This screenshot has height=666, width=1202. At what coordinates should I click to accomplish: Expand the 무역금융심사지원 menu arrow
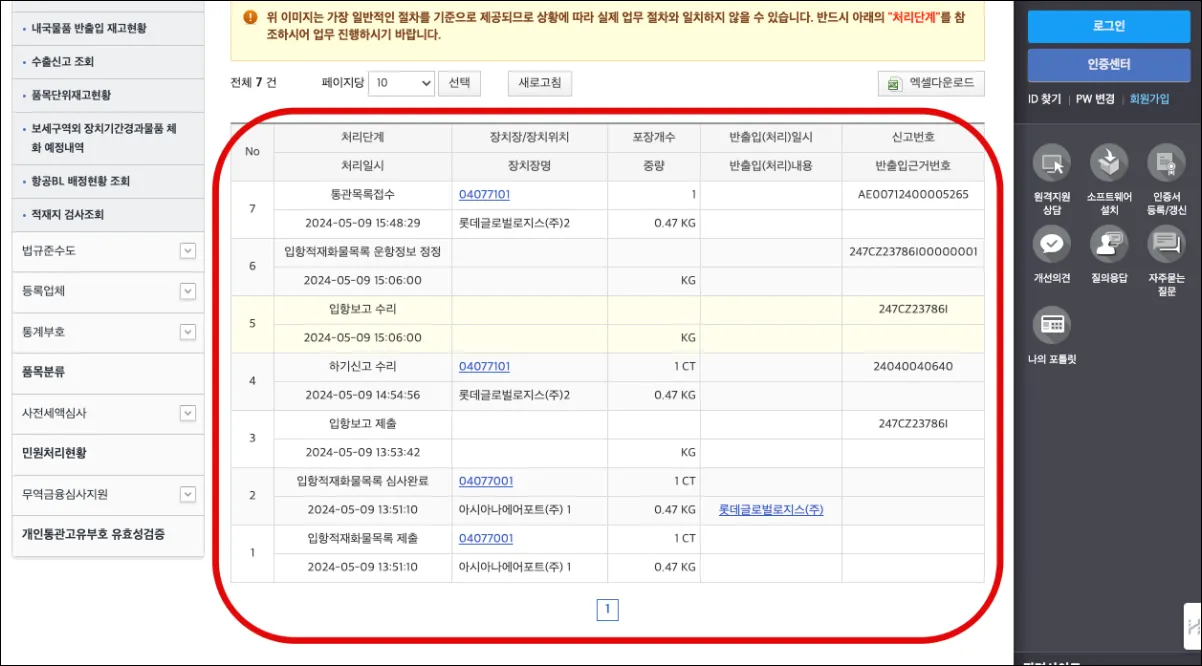click(x=188, y=494)
